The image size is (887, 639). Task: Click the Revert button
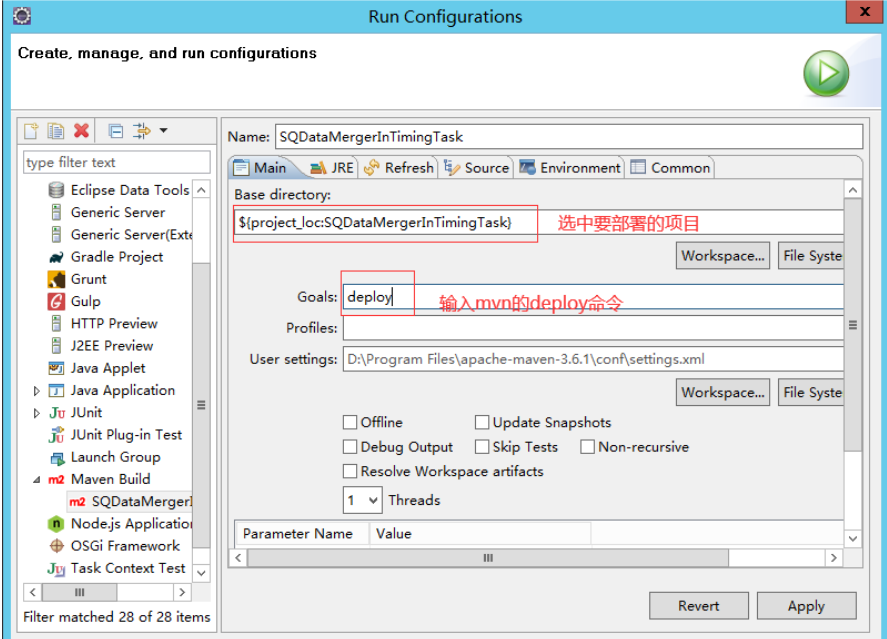coord(699,606)
